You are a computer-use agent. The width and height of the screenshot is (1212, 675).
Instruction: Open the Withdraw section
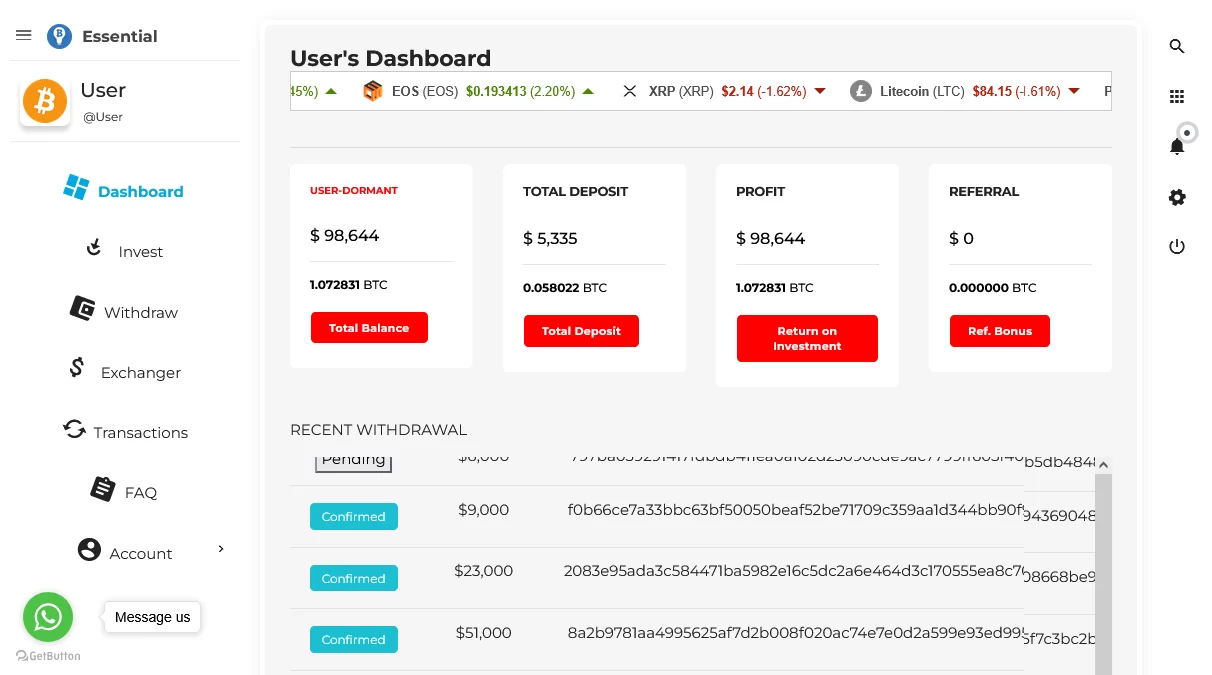point(124,312)
